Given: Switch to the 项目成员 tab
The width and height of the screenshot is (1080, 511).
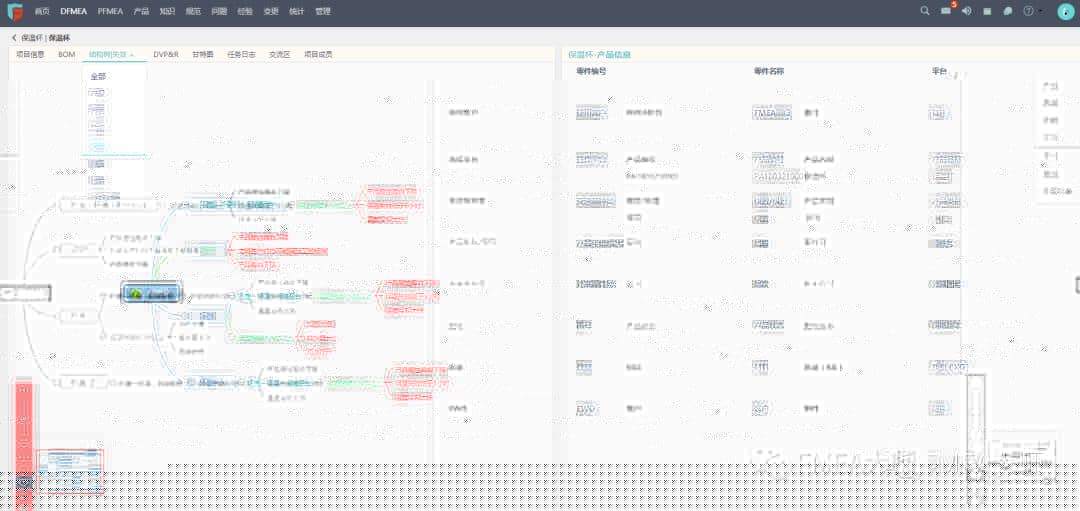Looking at the screenshot, I should [x=318, y=54].
